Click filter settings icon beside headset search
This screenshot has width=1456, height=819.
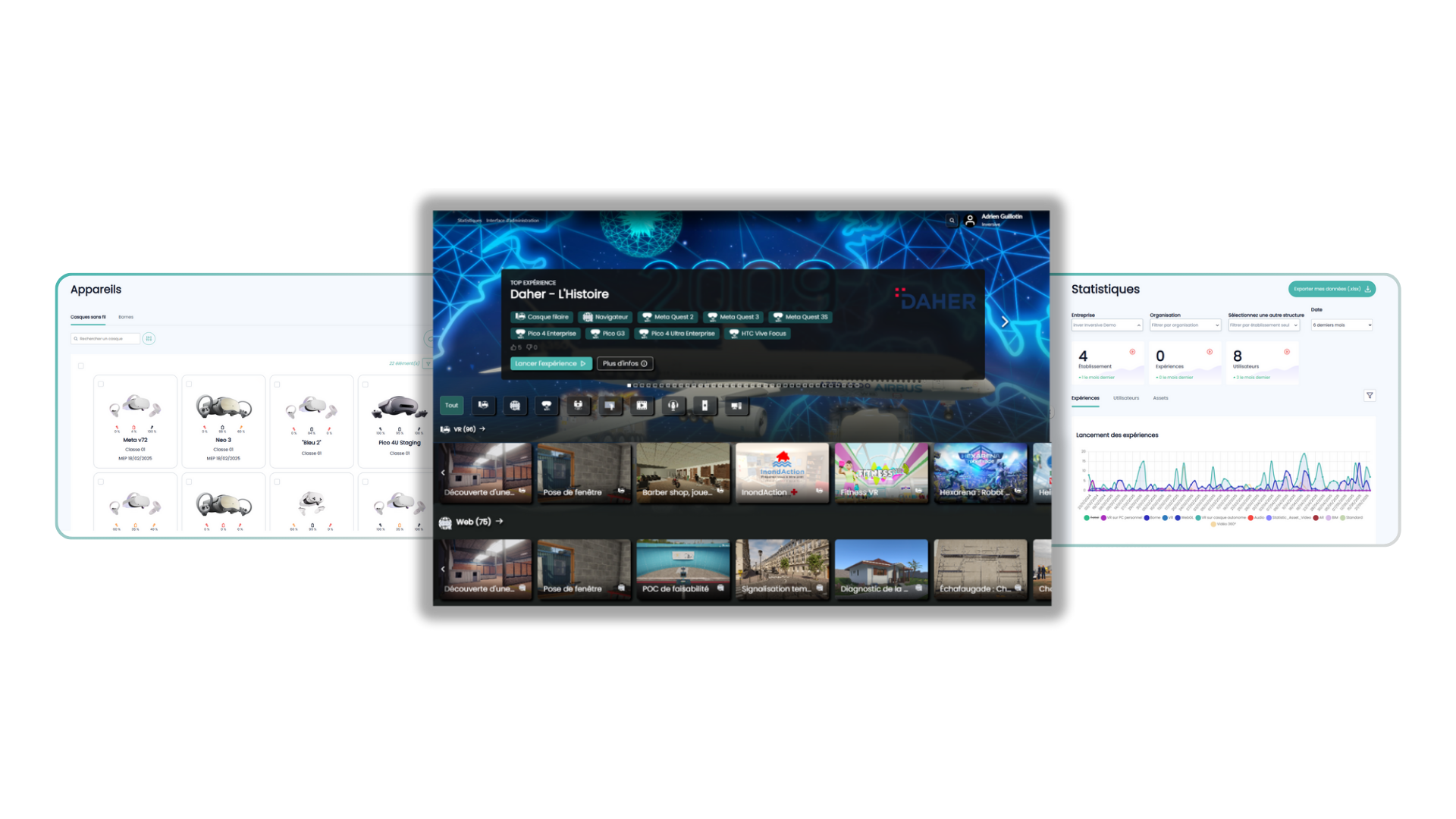click(x=149, y=339)
